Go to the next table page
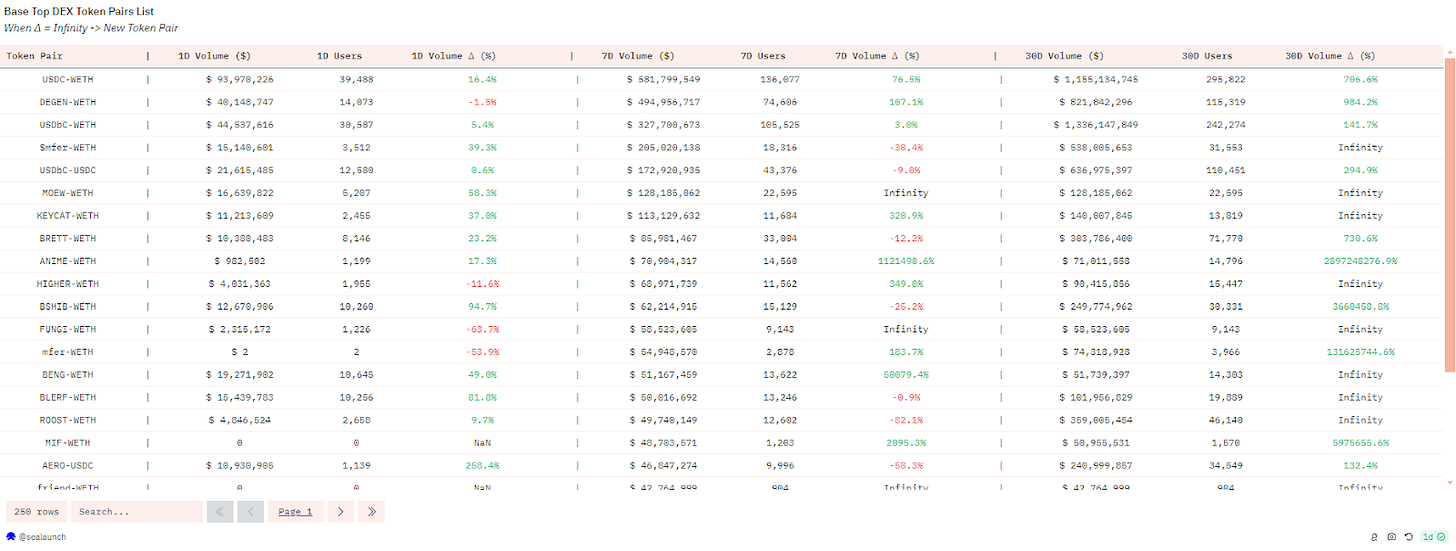 tap(341, 512)
